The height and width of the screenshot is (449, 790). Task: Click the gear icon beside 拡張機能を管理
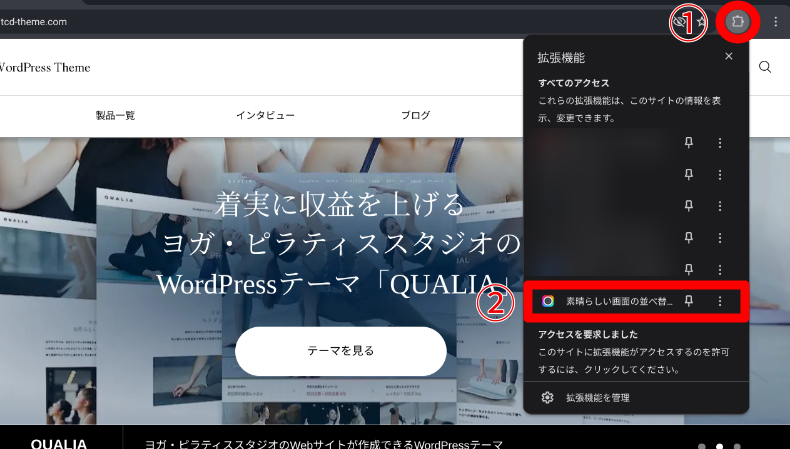pyautogui.click(x=547, y=398)
